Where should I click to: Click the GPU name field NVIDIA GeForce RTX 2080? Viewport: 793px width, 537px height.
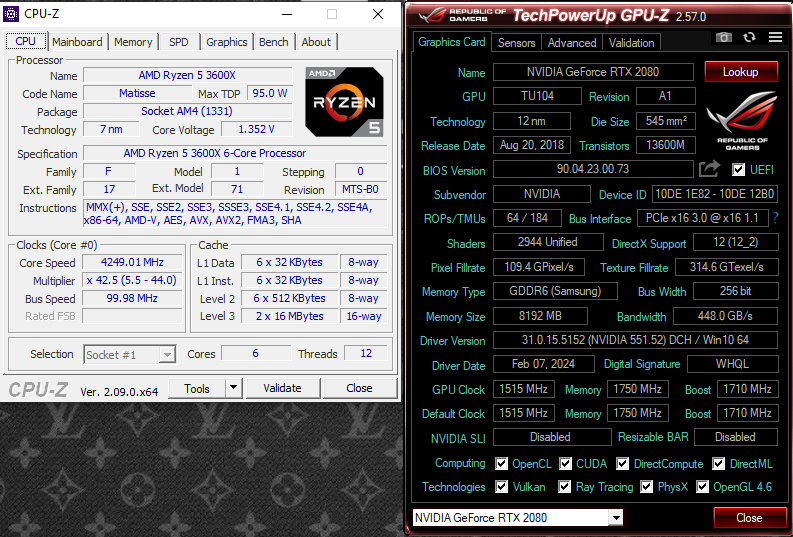(593, 72)
